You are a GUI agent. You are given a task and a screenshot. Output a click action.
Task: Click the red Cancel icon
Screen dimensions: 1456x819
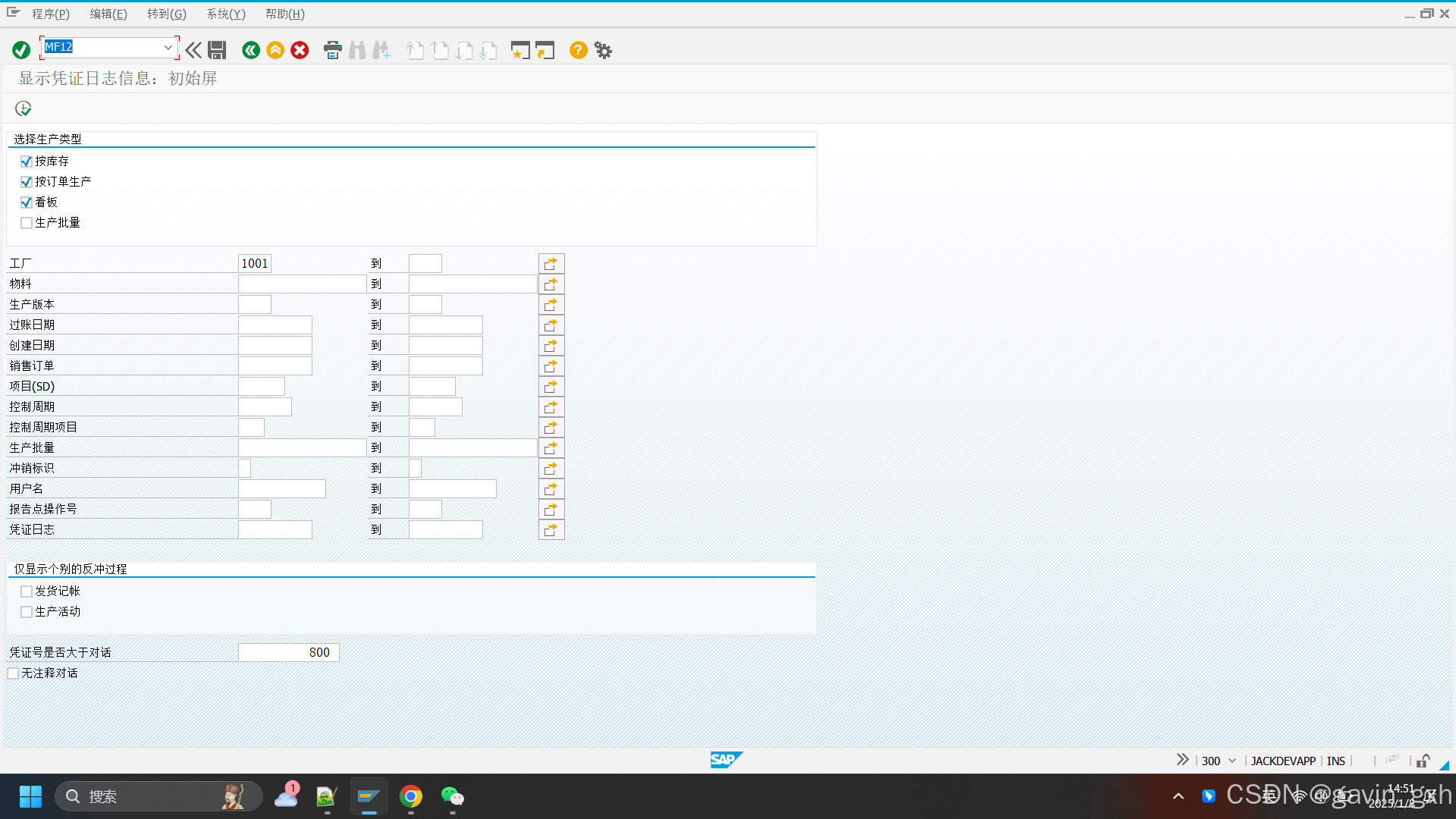point(300,50)
